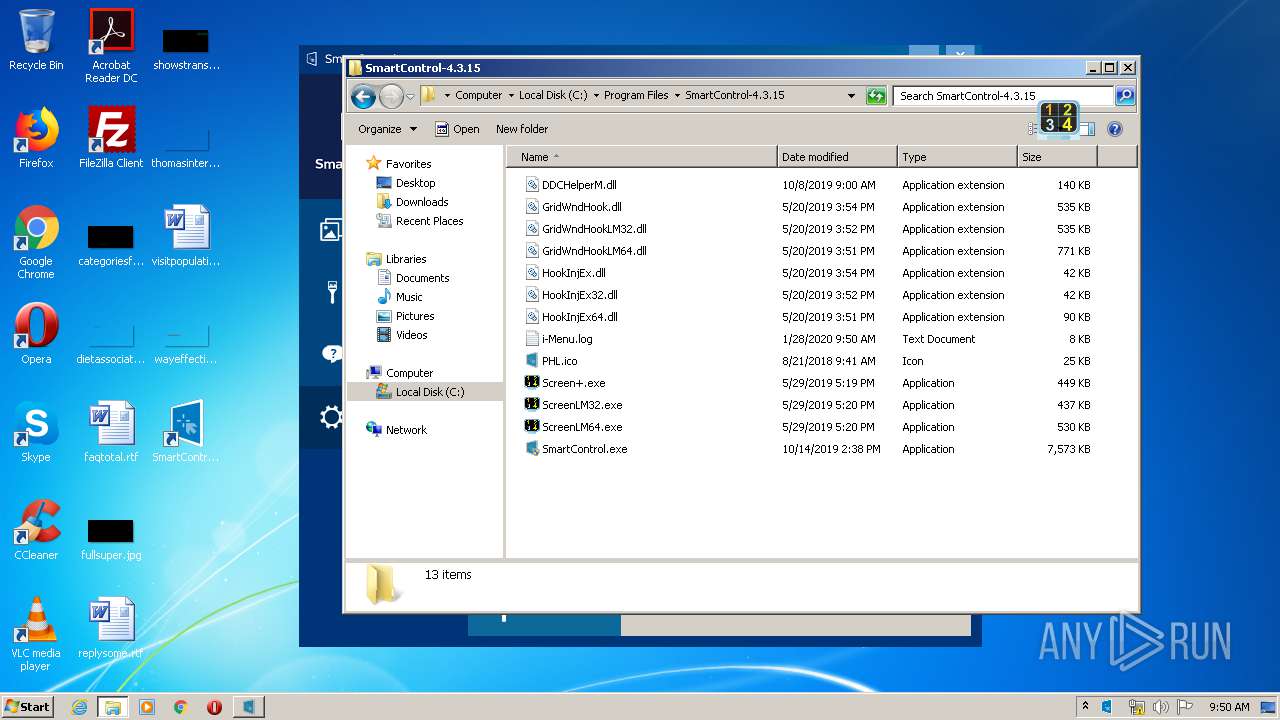Image resolution: width=1280 pixels, height=720 pixels.
Task: Open Opera desktop shortcut
Action: [36, 333]
